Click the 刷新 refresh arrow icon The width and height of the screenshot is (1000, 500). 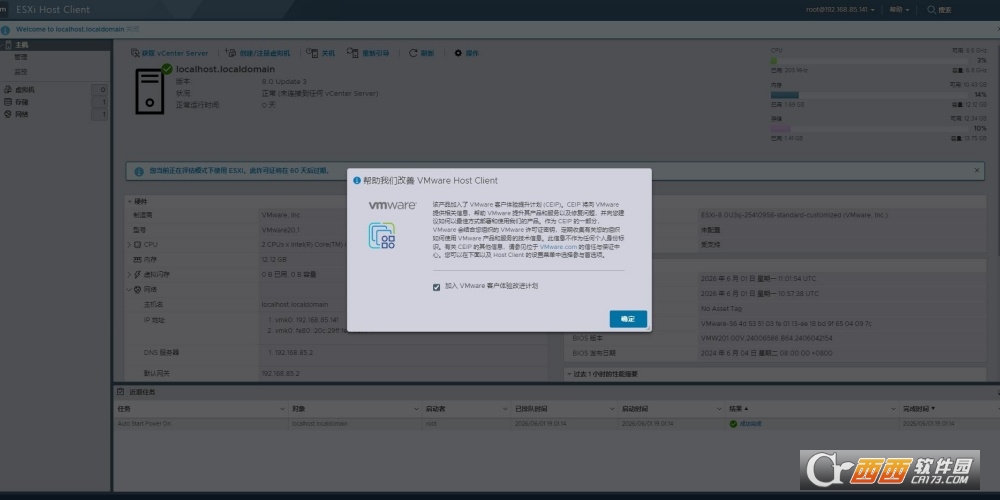[413, 53]
